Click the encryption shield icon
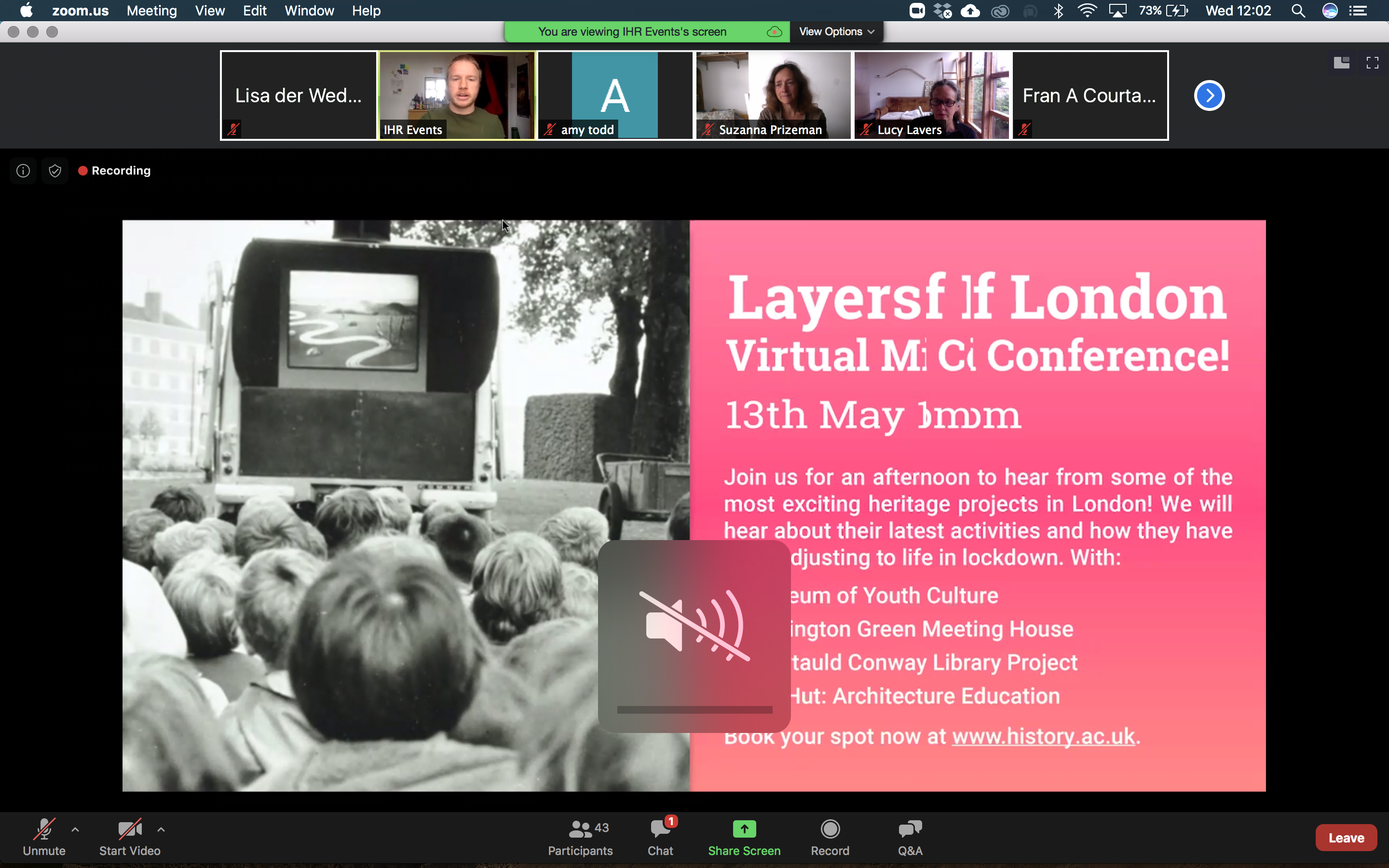1389x868 pixels. [x=55, y=171]
